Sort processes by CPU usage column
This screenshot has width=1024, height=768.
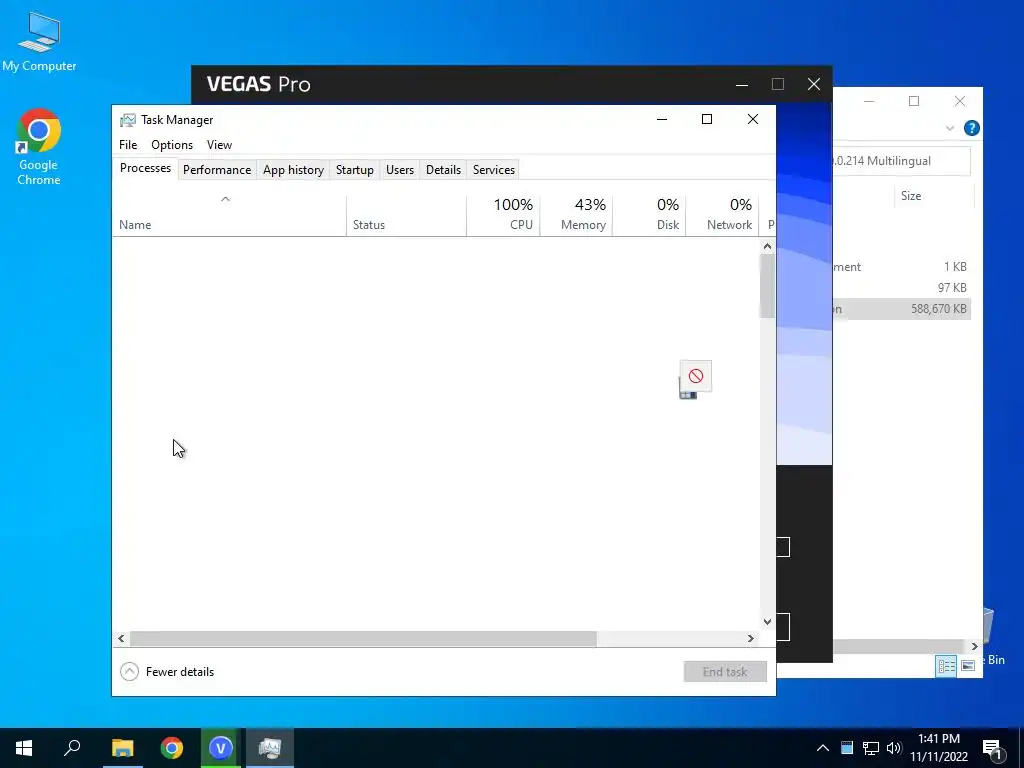coord(503,216)
